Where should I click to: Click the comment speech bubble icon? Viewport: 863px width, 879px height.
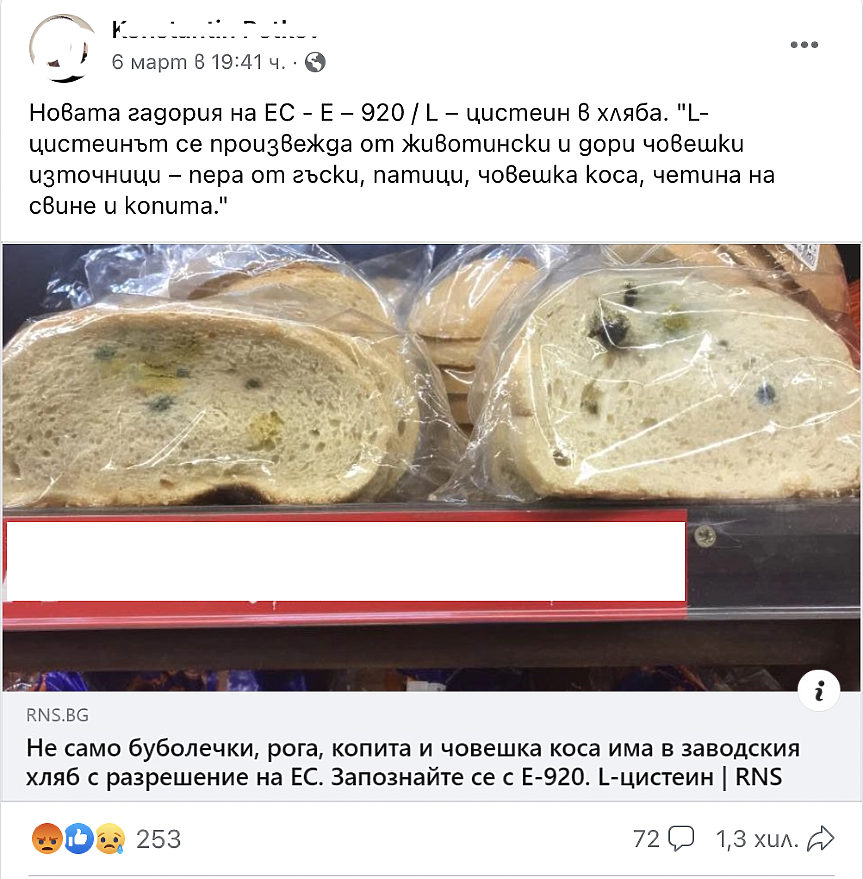681,839
